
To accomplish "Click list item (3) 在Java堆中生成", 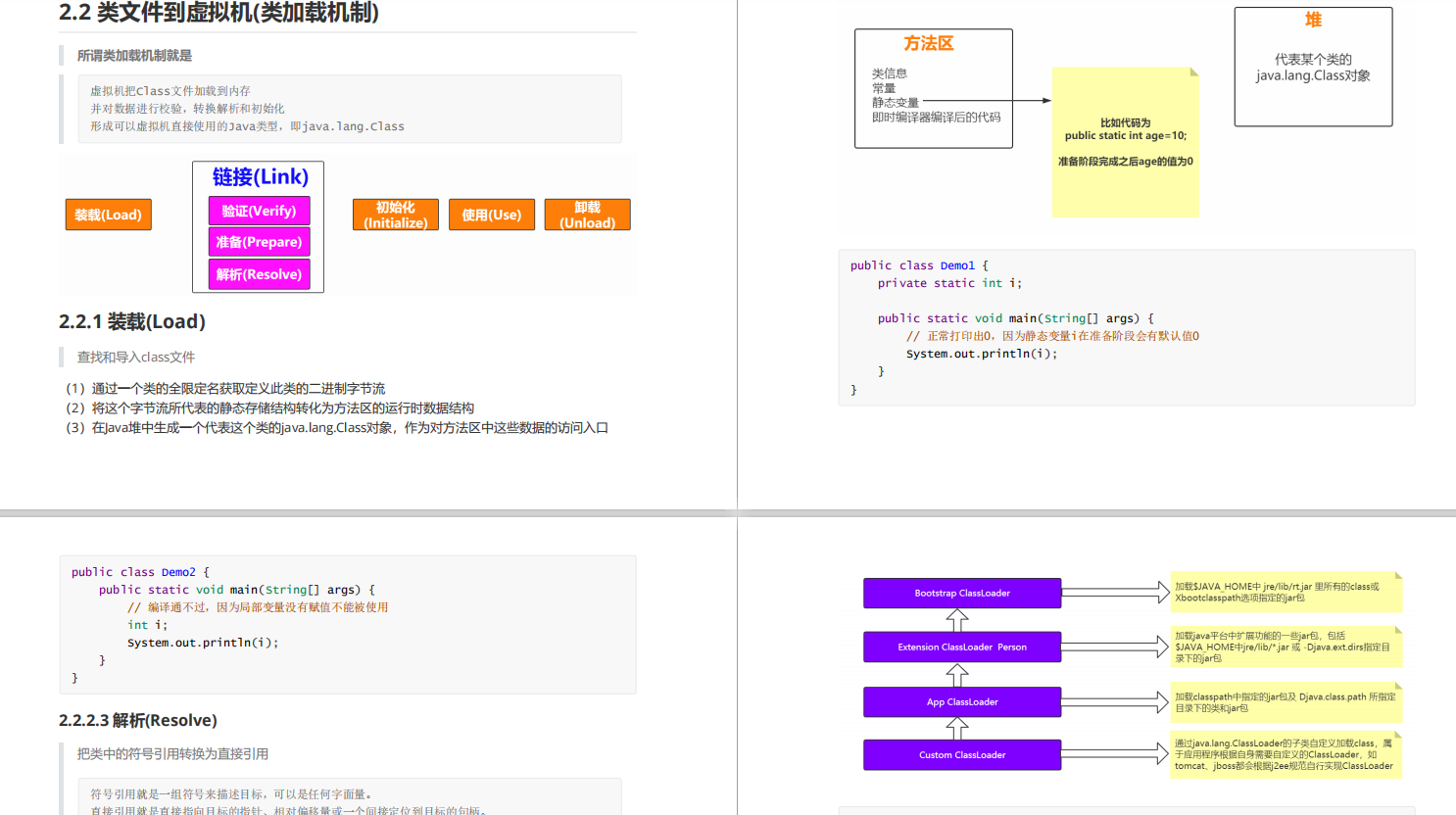I will (337, 428).
